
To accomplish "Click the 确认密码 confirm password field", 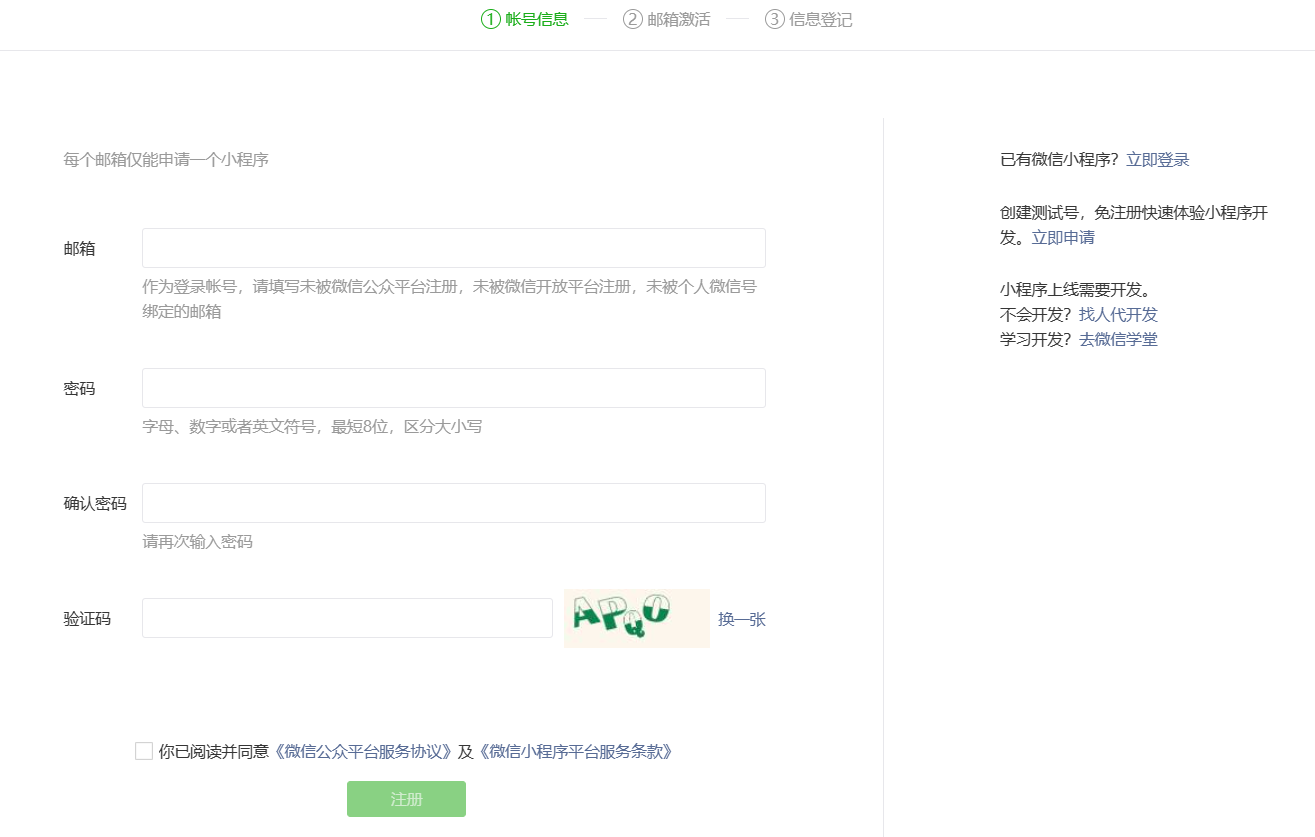I will pyautogui.click(x=454, y=503).
